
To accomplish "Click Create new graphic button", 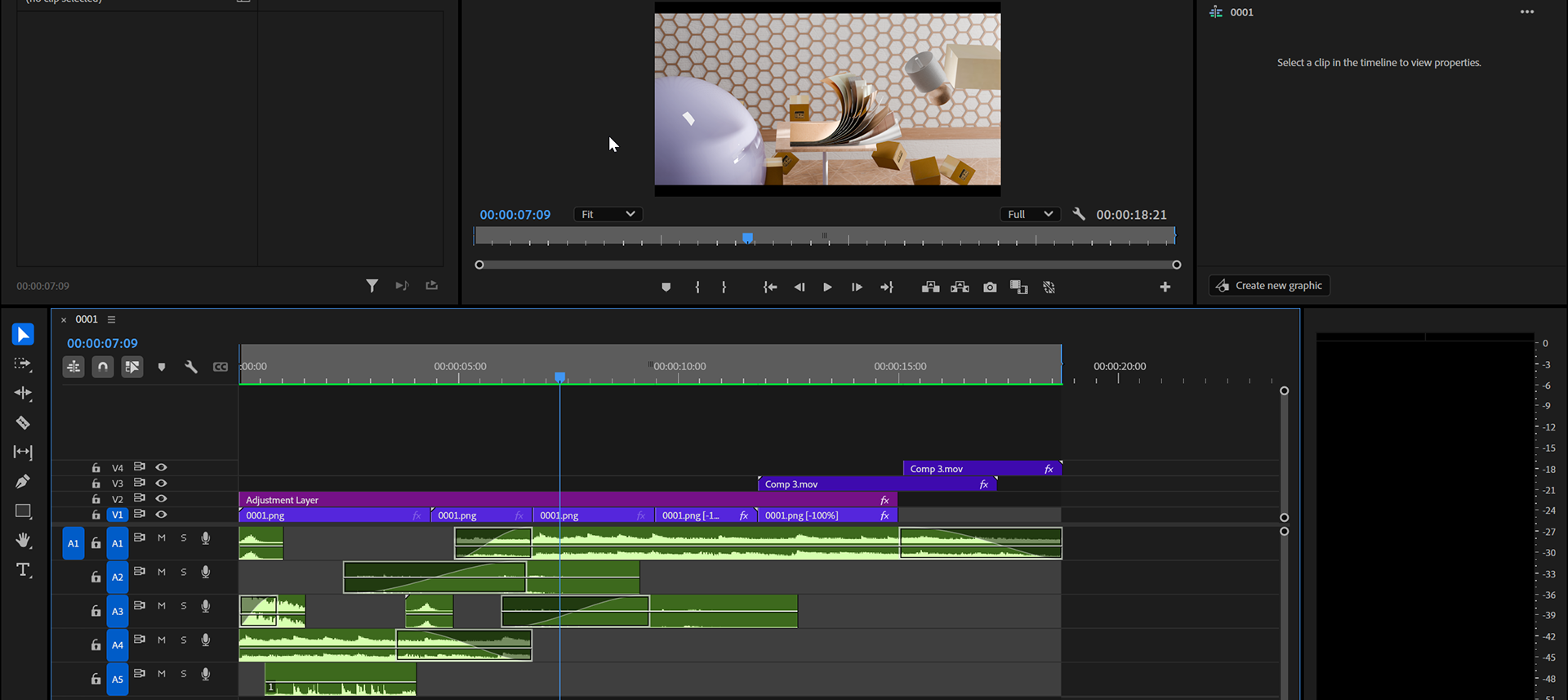I will click(1269, 285).
